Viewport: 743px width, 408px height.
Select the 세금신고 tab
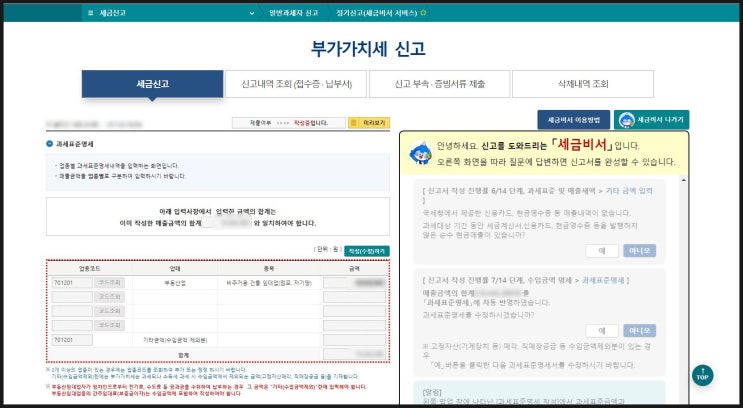[x=153, y=84]
